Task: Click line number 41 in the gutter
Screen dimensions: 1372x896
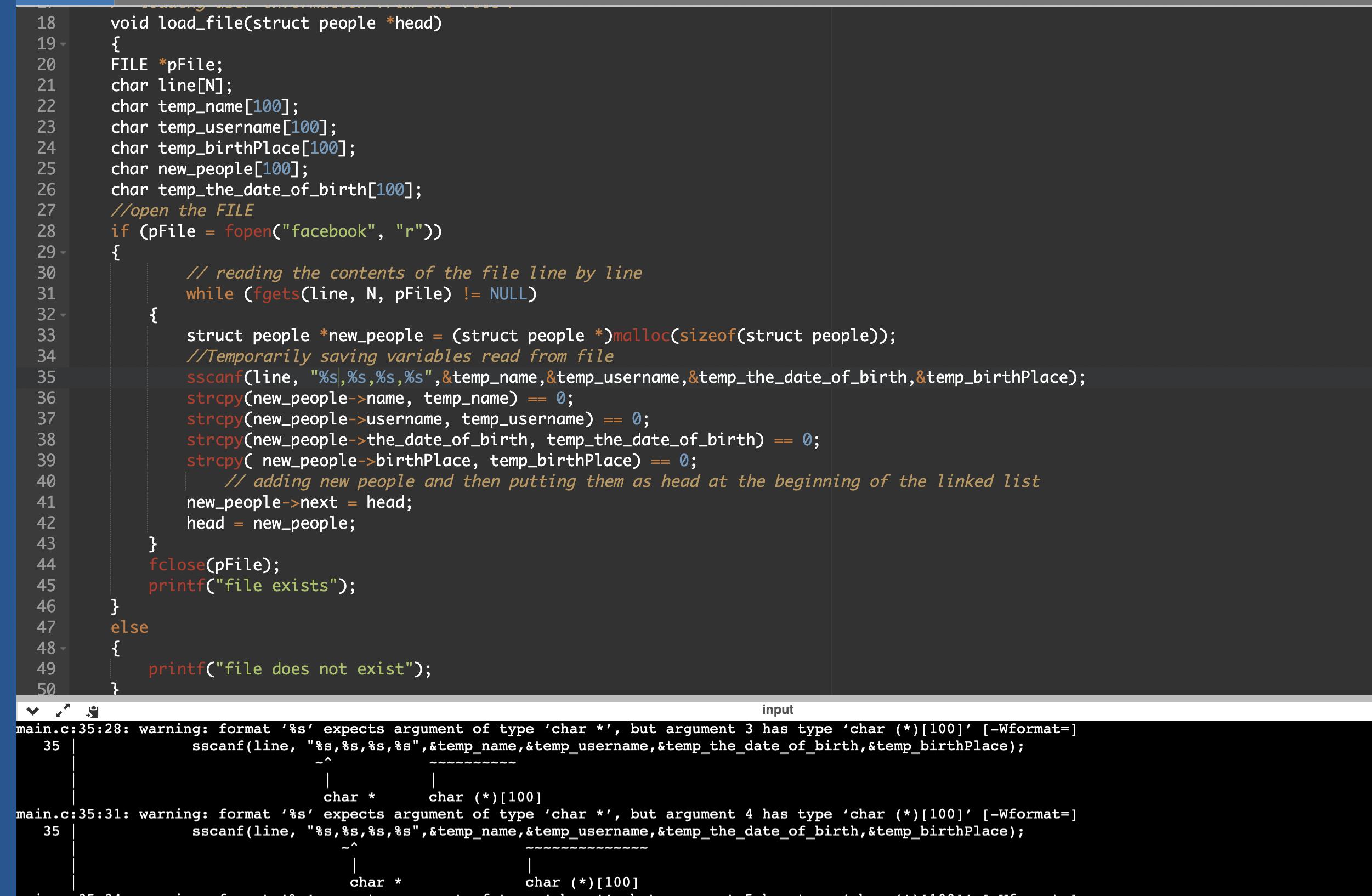Action: point(46,502)
